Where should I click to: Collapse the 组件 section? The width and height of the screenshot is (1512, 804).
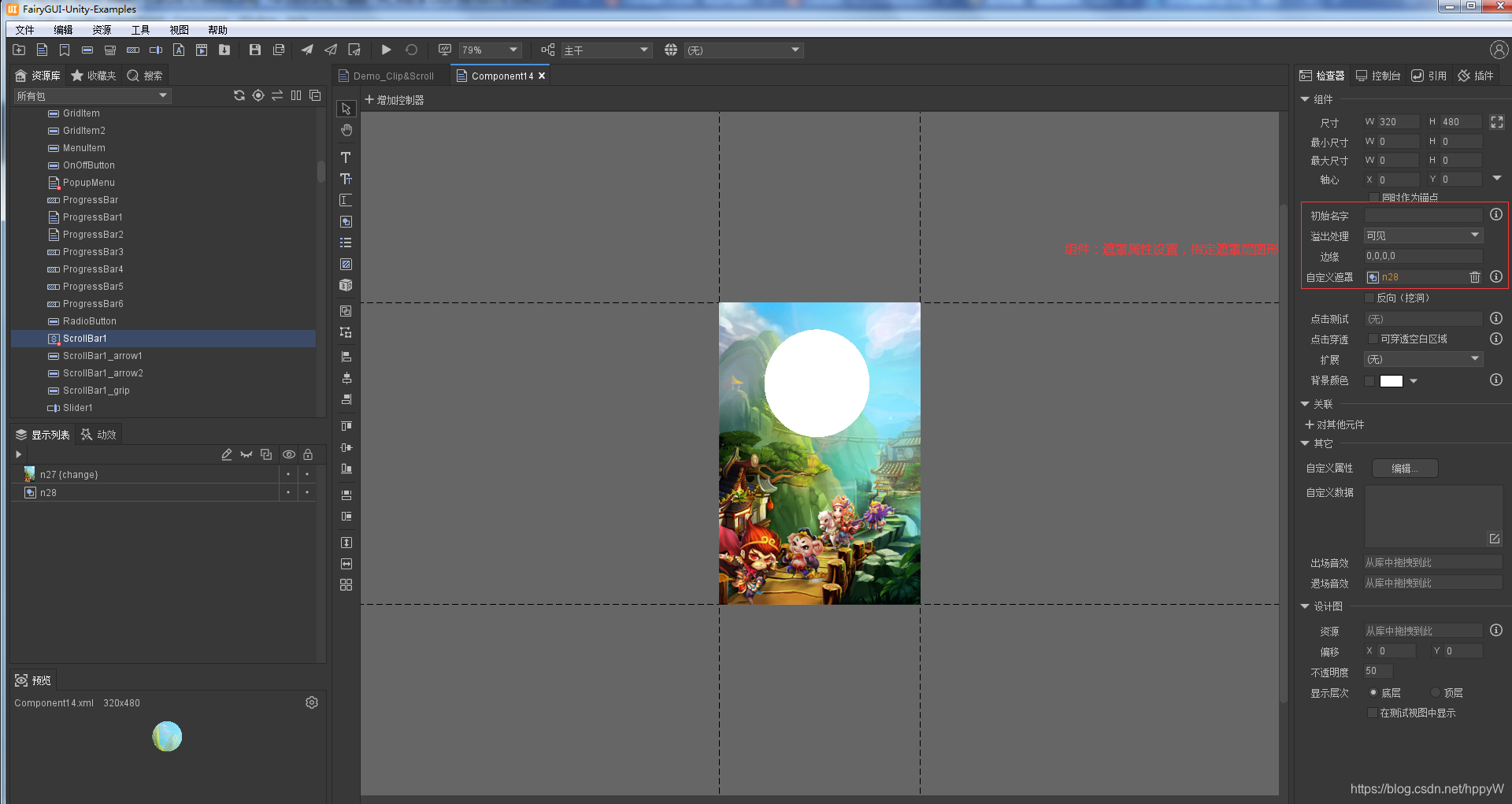click(x=1305, y=99)
